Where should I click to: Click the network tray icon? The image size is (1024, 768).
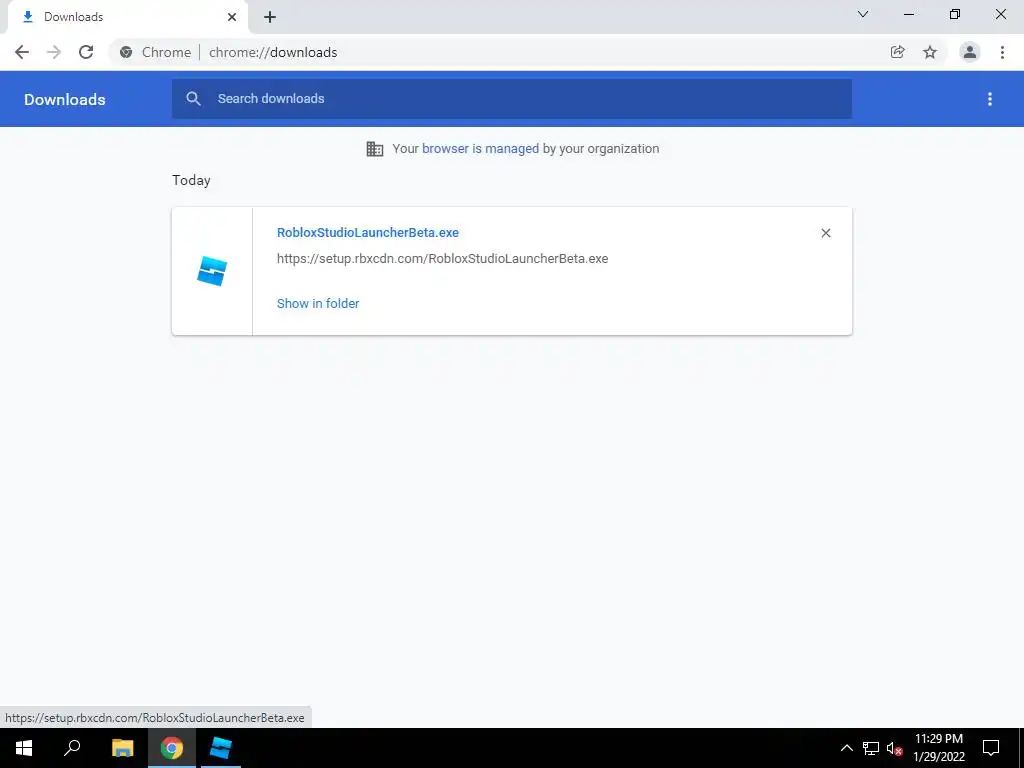coord(871,748)
